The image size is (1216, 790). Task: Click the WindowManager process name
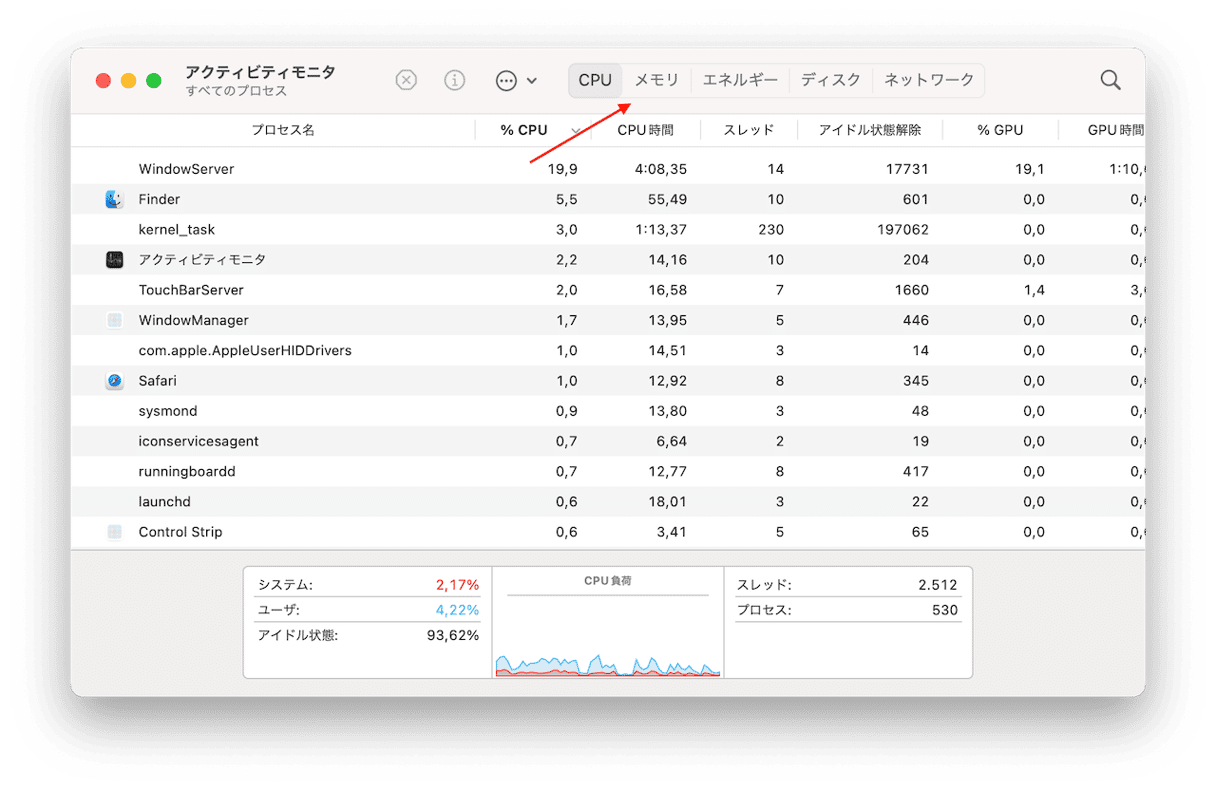(x=193, y=320)
